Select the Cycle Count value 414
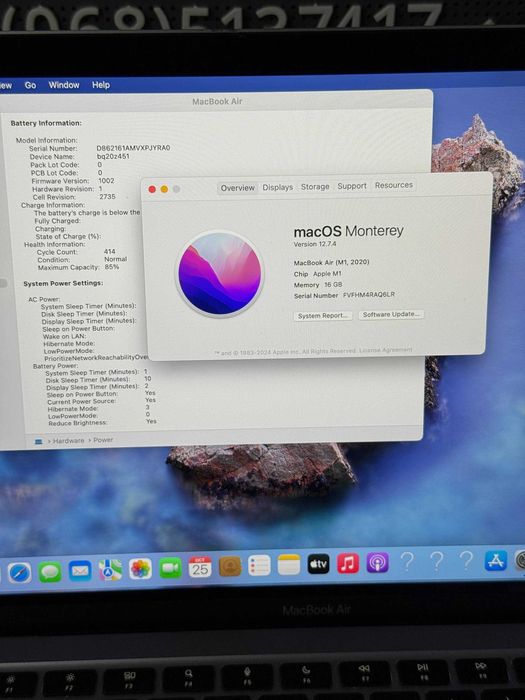 [x=109, y=251]
